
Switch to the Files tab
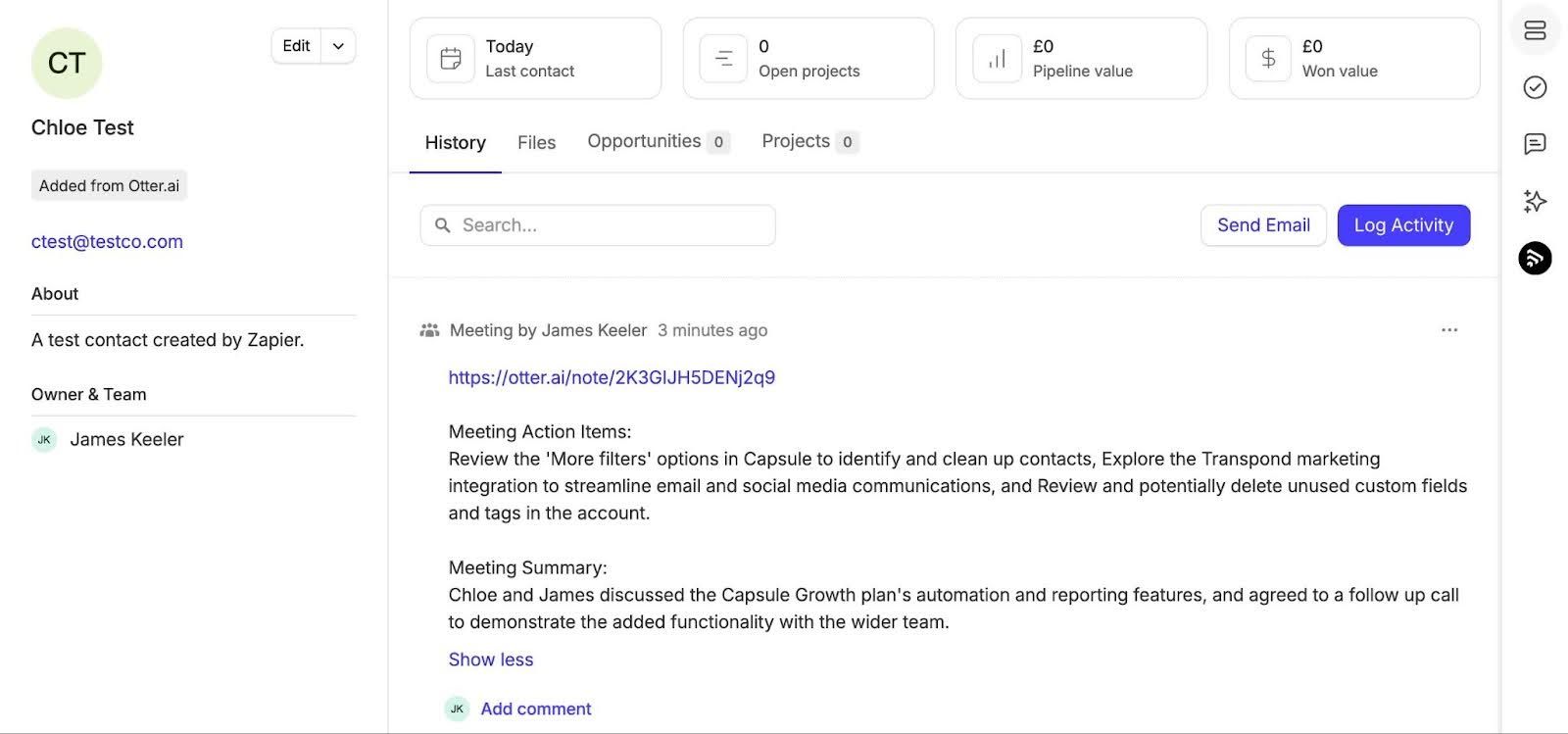coord(536,142)
